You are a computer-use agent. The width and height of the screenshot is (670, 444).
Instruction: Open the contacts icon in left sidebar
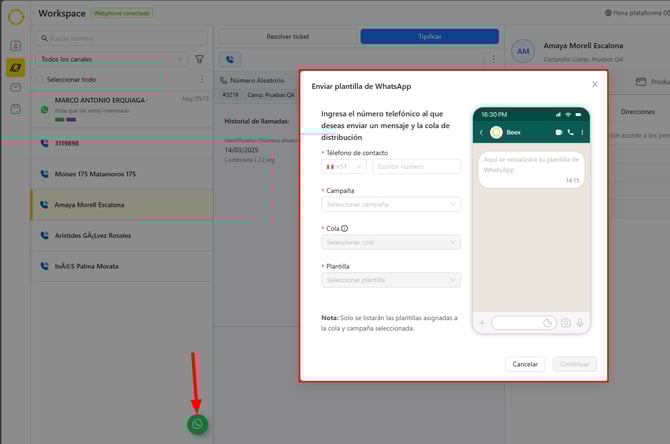click(16, 46)
